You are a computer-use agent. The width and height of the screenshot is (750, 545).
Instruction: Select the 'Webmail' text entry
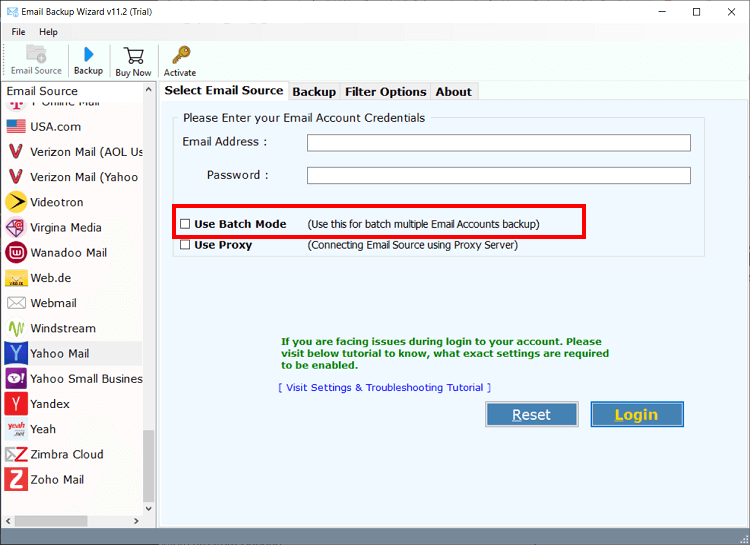53,303
